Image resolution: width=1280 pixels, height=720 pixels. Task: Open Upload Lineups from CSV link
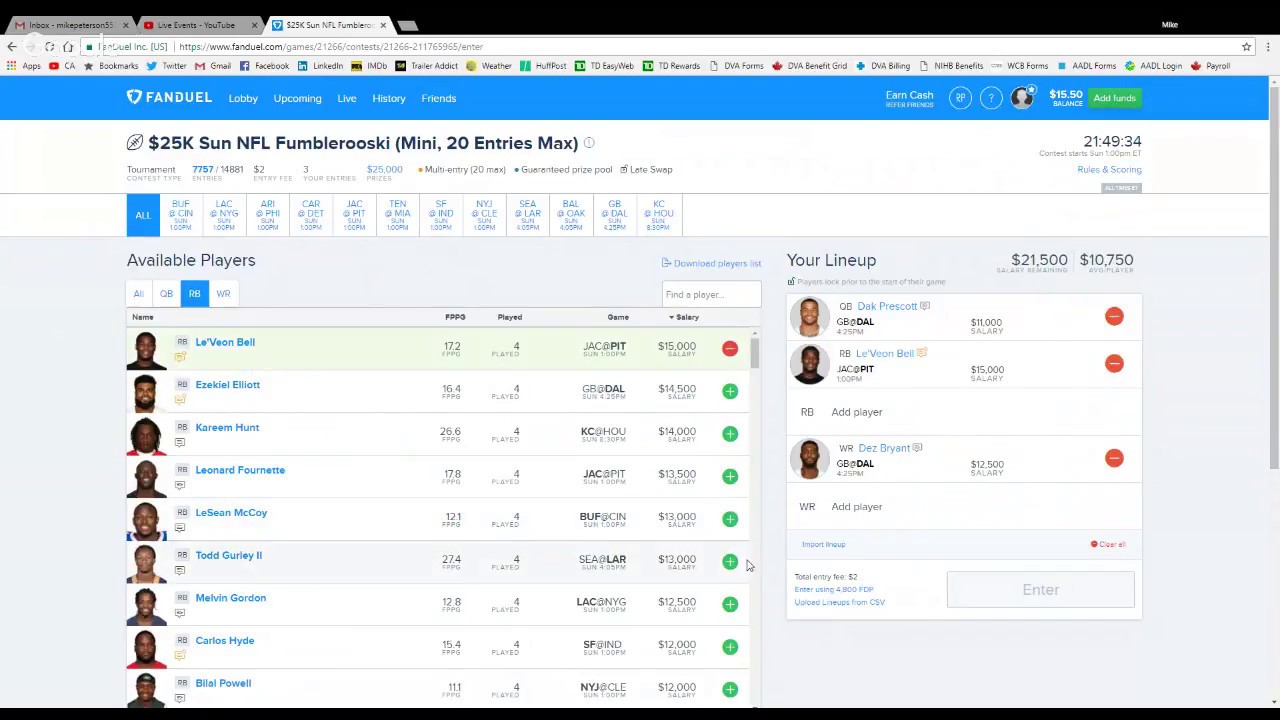pos(839,602)
